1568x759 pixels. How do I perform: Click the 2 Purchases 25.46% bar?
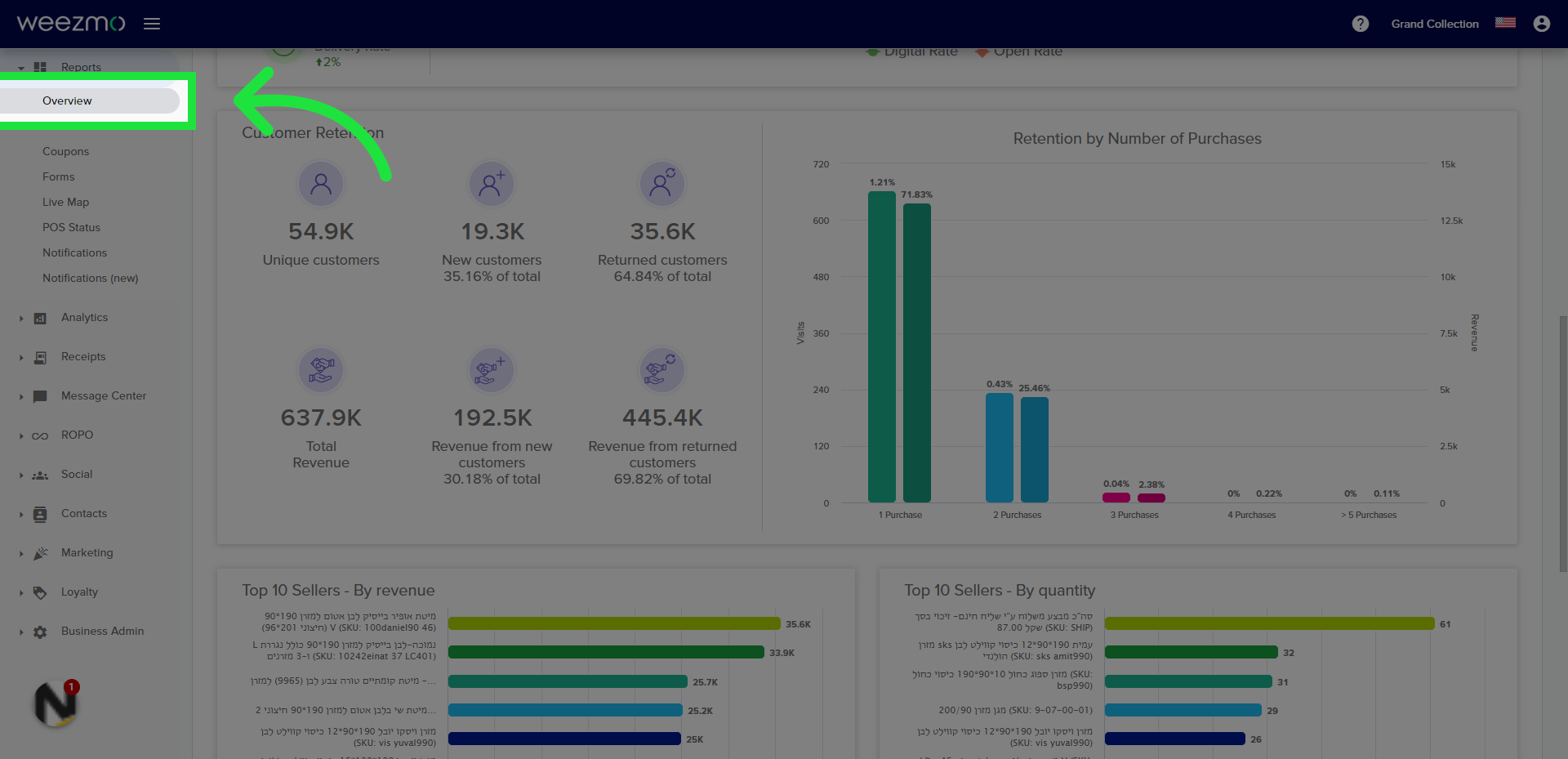1035,449
